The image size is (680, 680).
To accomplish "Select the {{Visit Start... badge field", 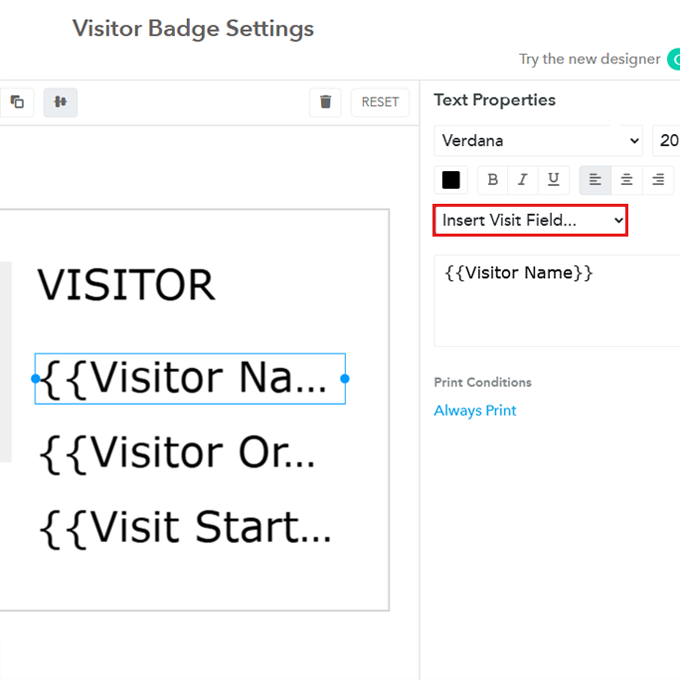I will [x=185, y=528].
